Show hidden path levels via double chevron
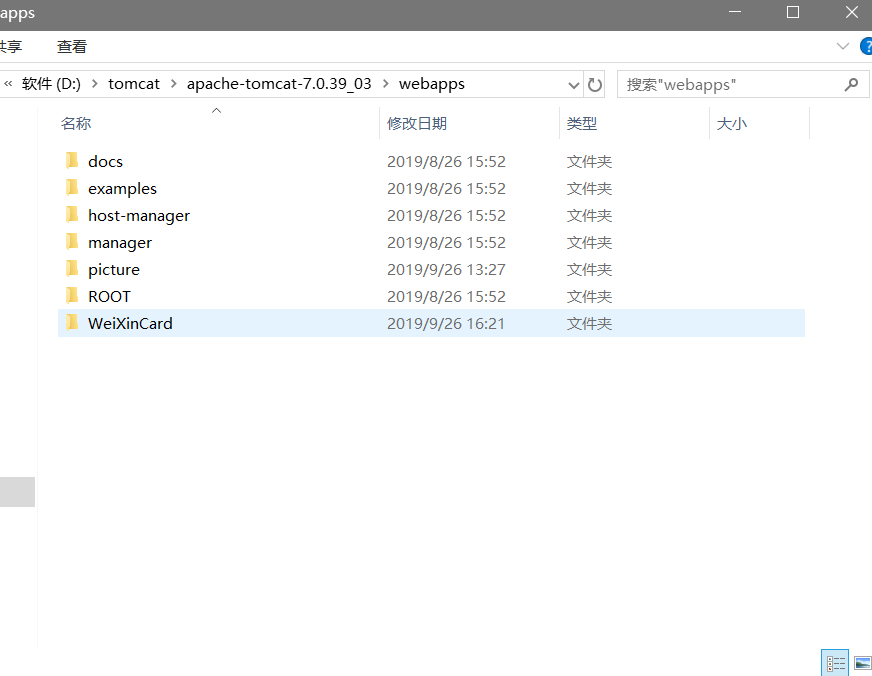This screenshot has width=872, height=676. coord(8,84)
